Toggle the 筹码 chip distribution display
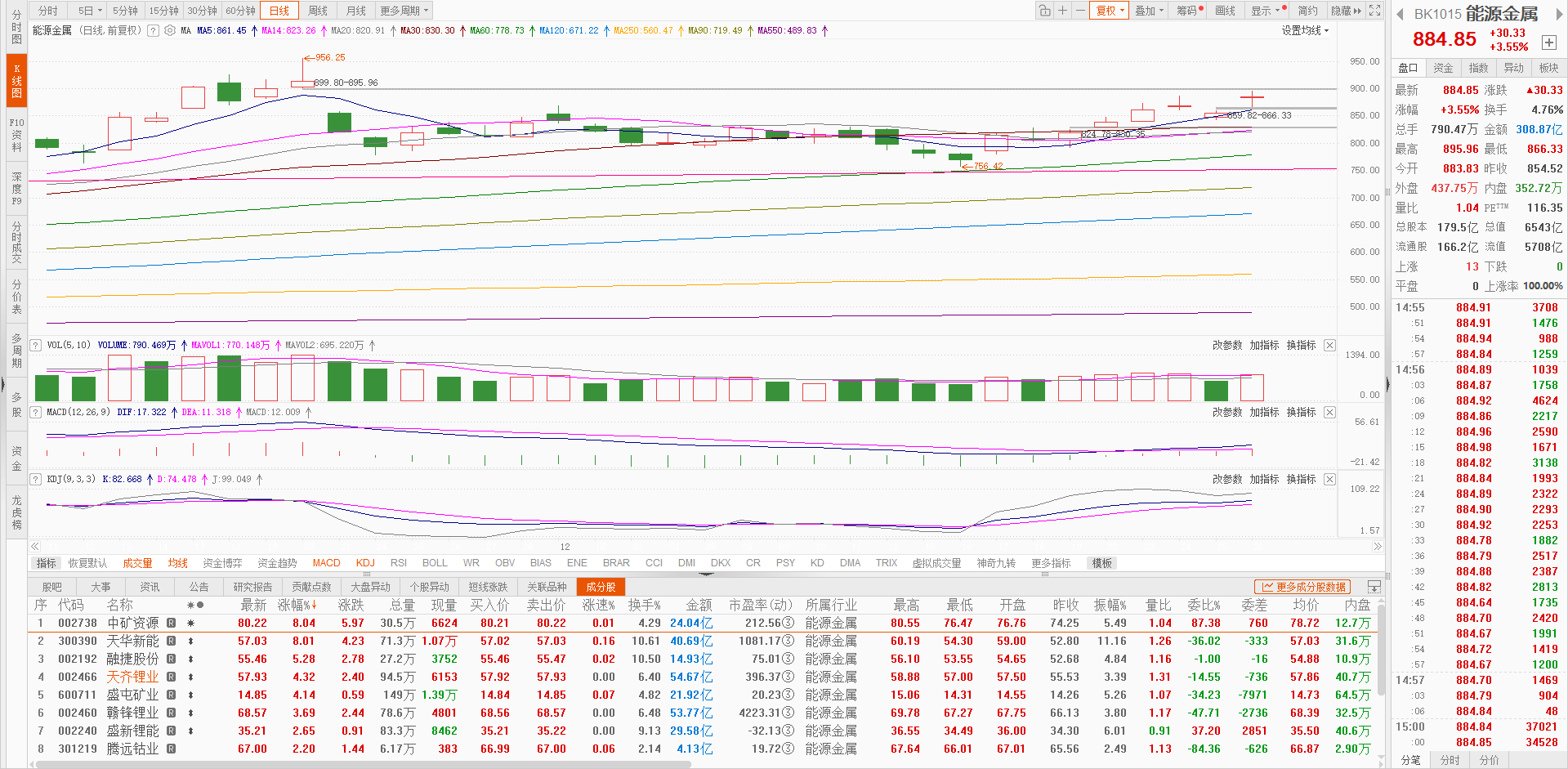The image size is (1568, 769). pyautogui.click(x=1188, y=11)
